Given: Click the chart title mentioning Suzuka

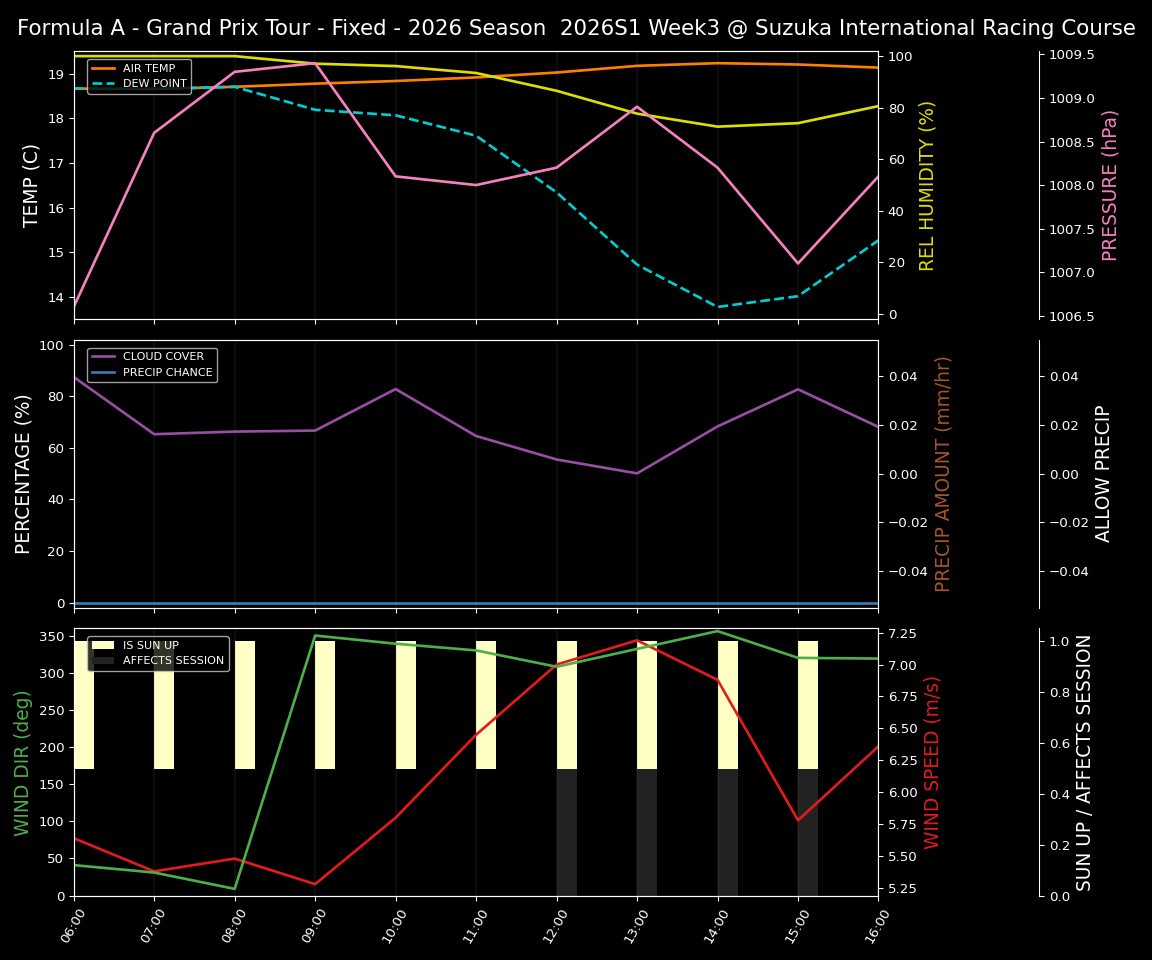Looking at the screenshot, I should point(576,28).
